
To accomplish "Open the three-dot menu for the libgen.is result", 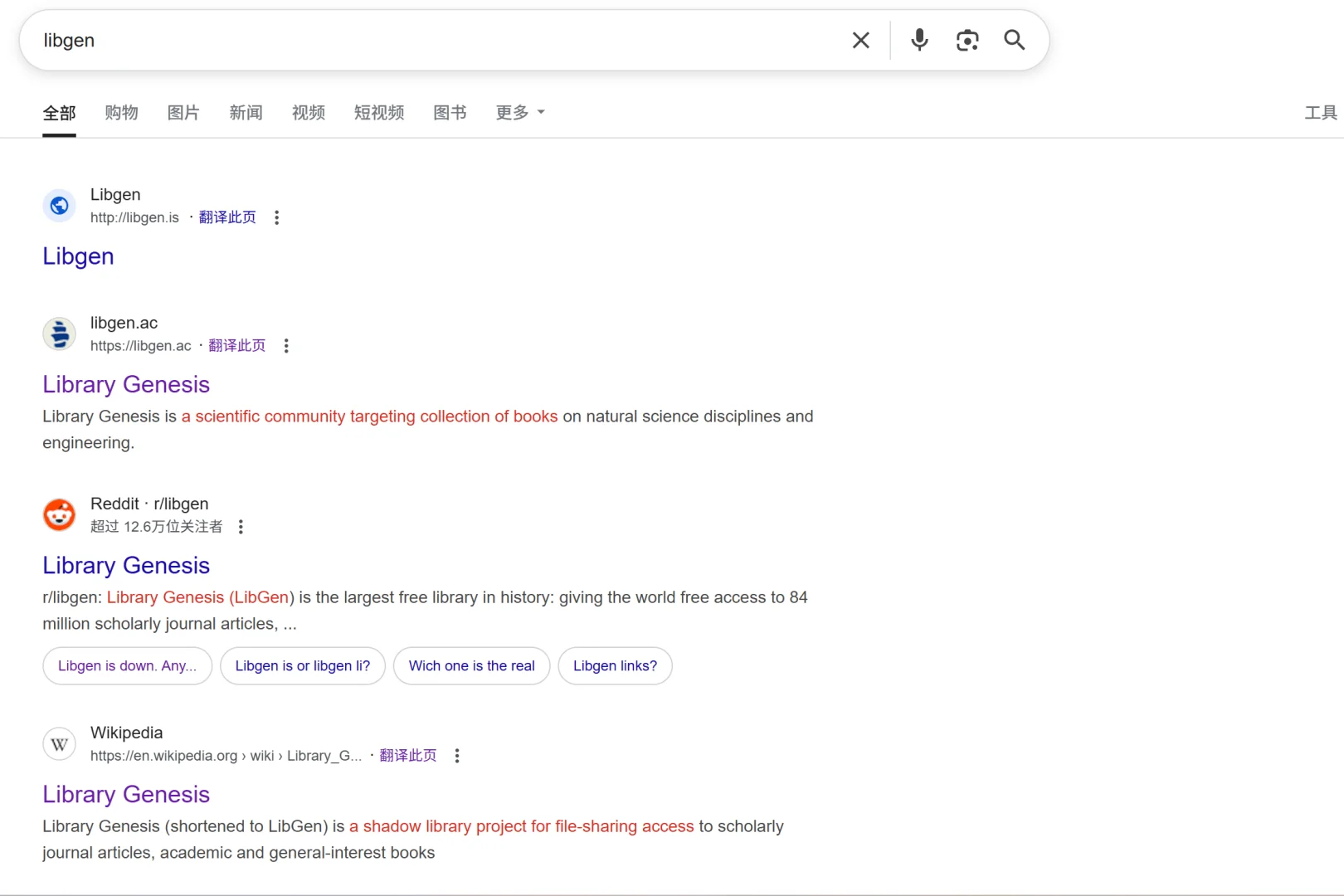I will click(x=276, y=217).
